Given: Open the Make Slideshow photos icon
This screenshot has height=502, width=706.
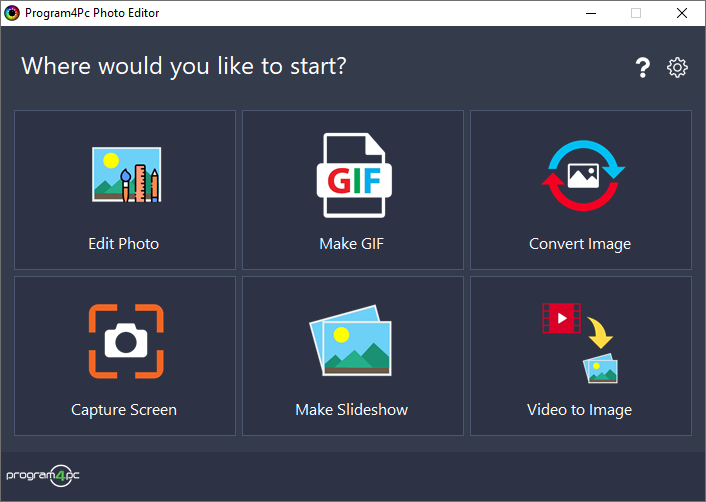Looking at the screenshot, I should coord(350,340).
